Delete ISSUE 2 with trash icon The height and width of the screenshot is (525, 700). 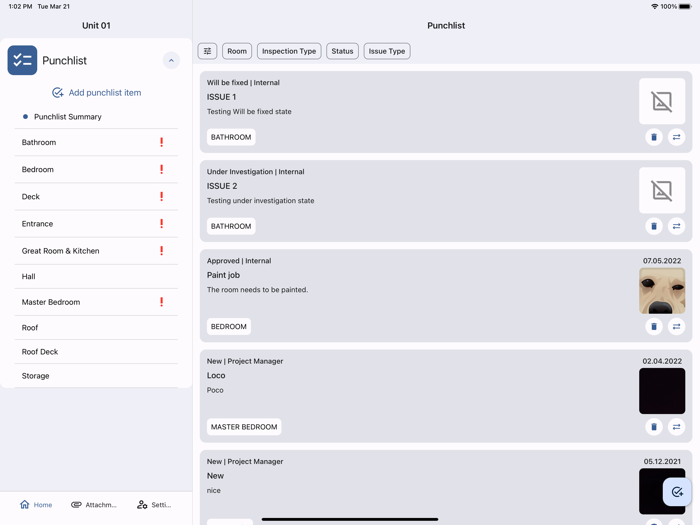(x=654, y=226)
